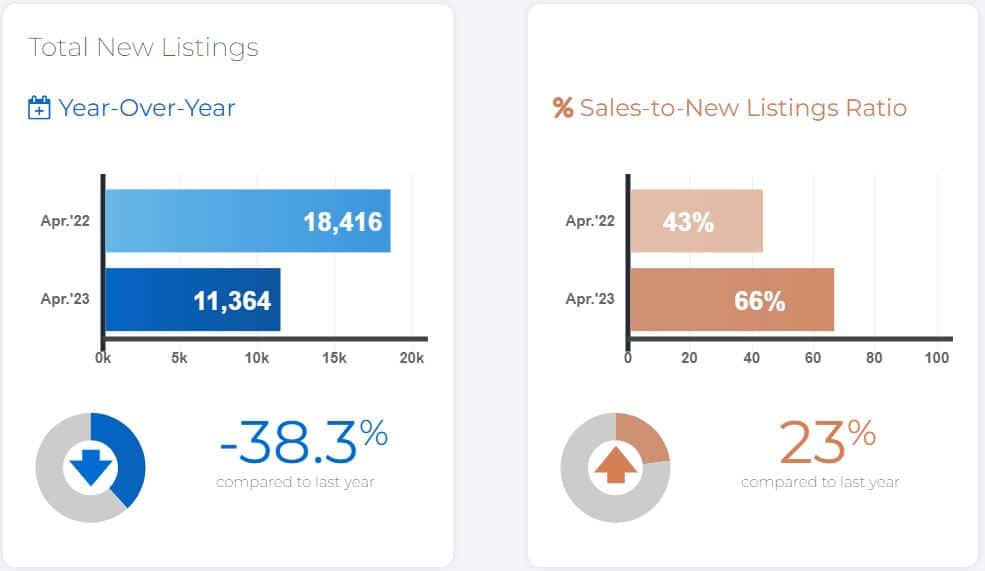Click the orange up arrow icon
Viewport: 985px width, 571px height.
tap(615, 466)
